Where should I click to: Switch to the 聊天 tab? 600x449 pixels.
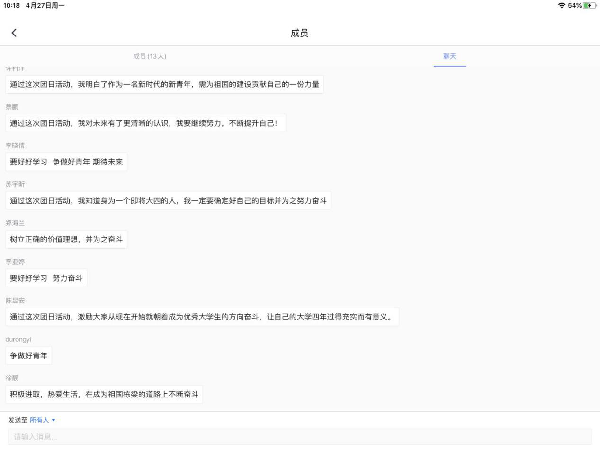450,56
